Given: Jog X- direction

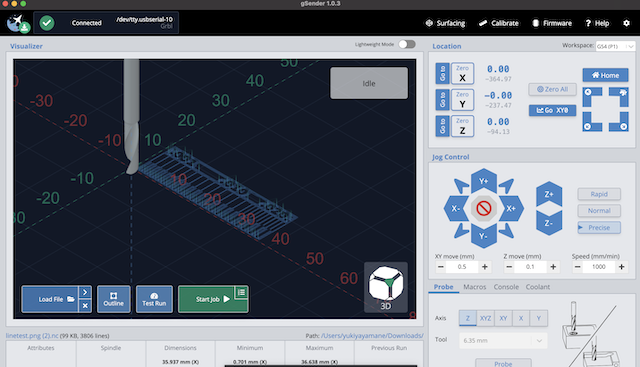Looking at the screenshot, I should [x=456, y=208].
